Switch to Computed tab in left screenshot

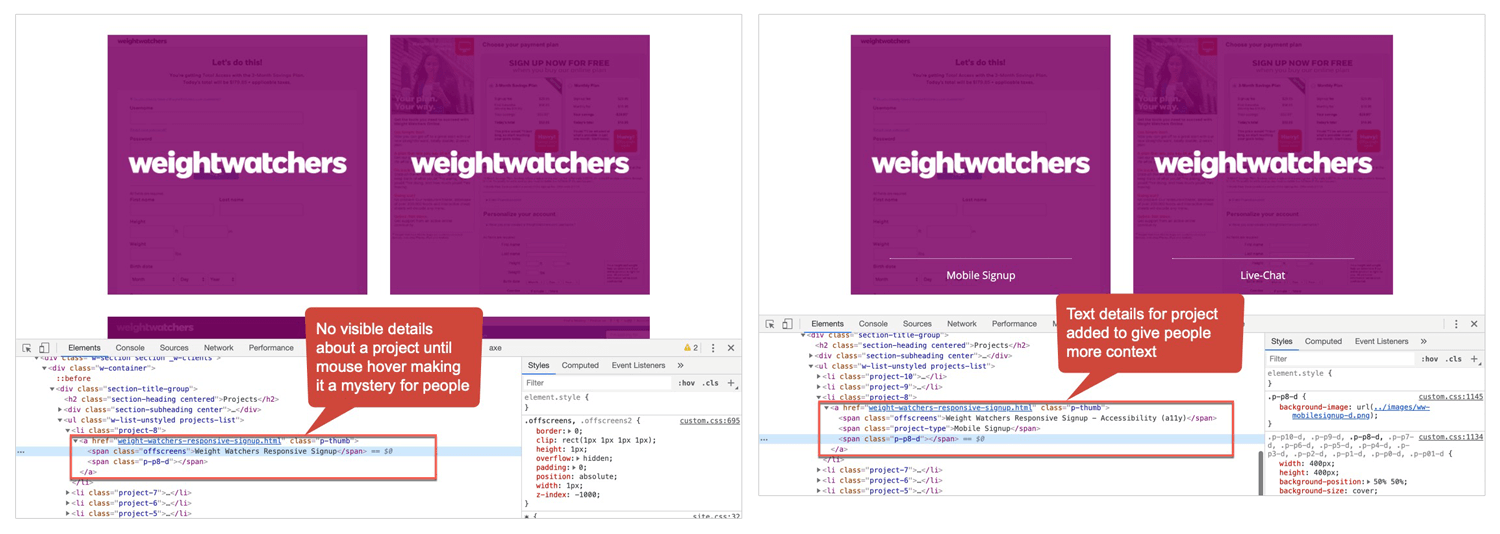pos(580,366)
